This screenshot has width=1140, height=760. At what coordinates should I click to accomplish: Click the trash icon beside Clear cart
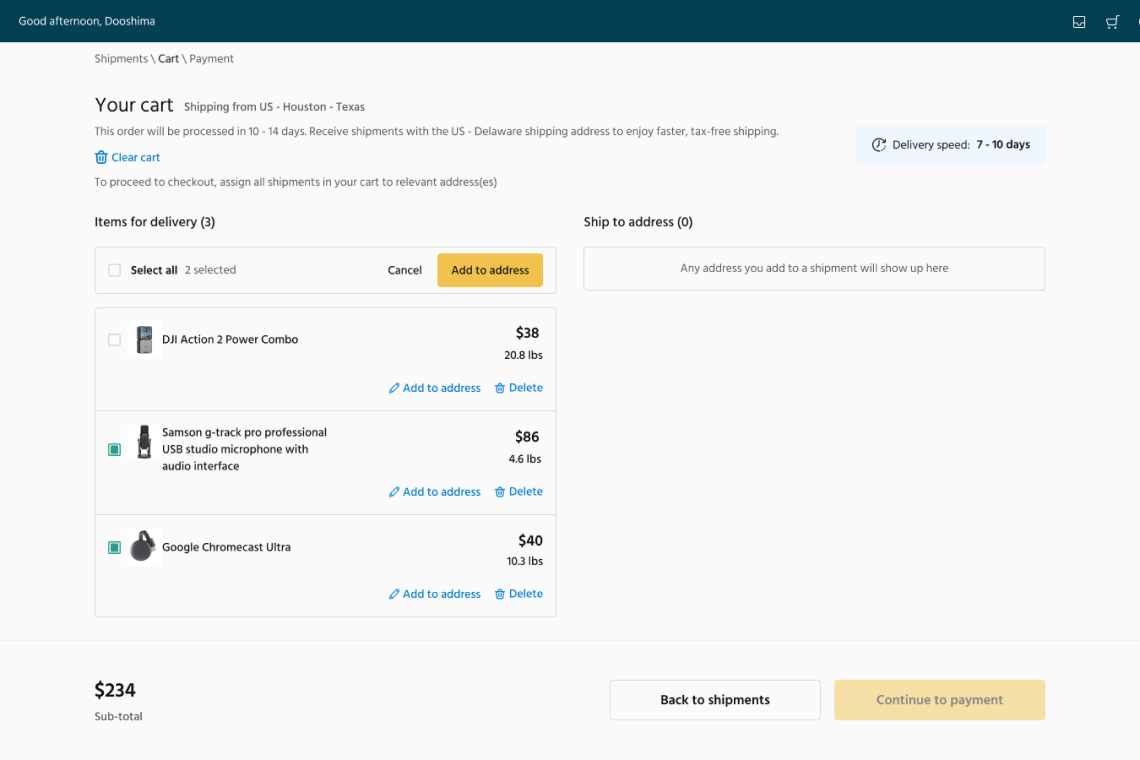101,157
